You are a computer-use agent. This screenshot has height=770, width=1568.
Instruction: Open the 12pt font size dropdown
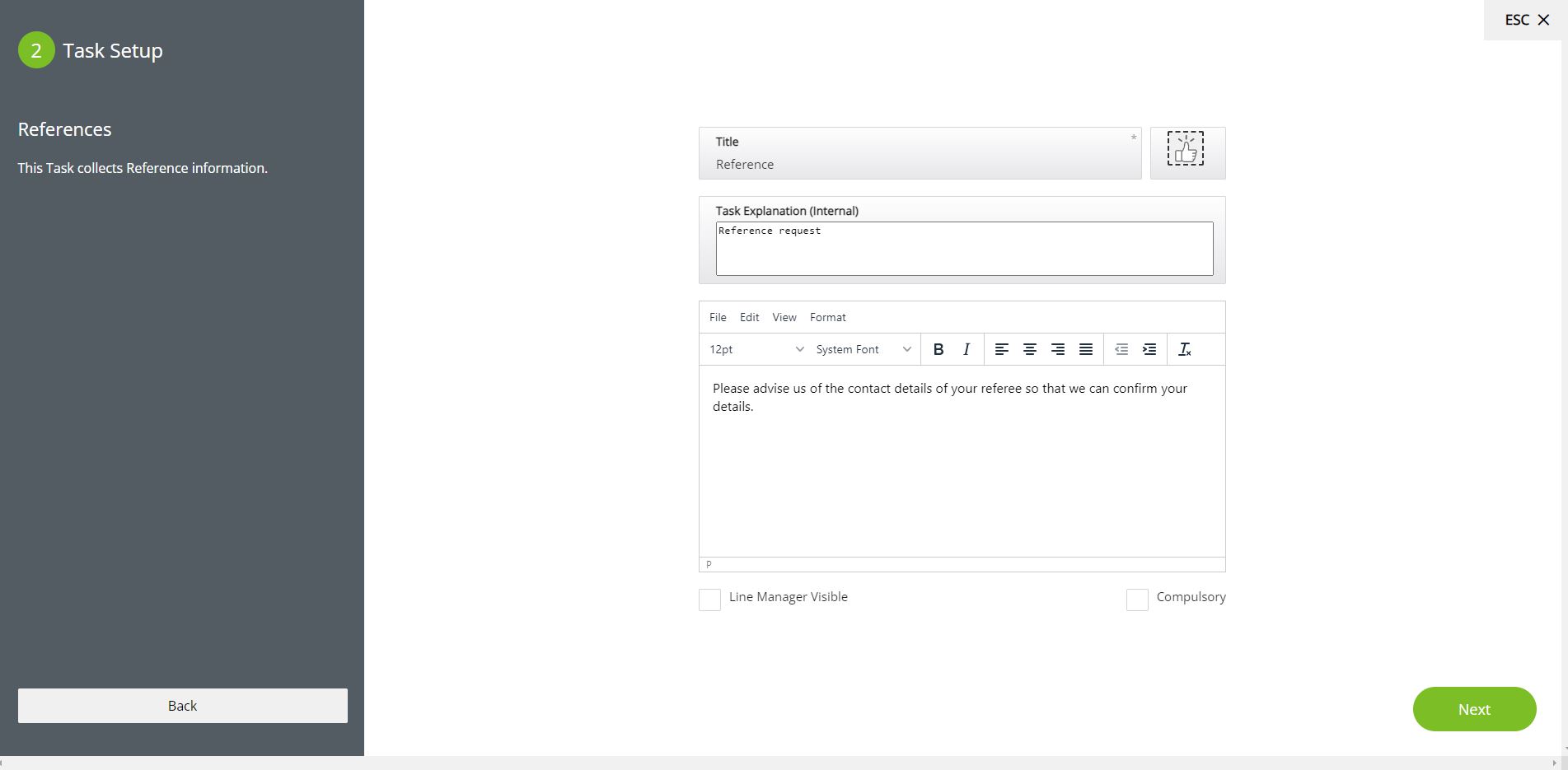(756, 349)
